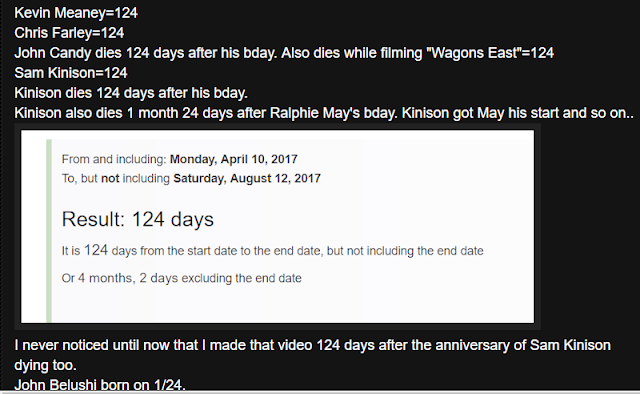
Task: Click the "Kevin Meaney=124" line
Action: tap(76, 13)
